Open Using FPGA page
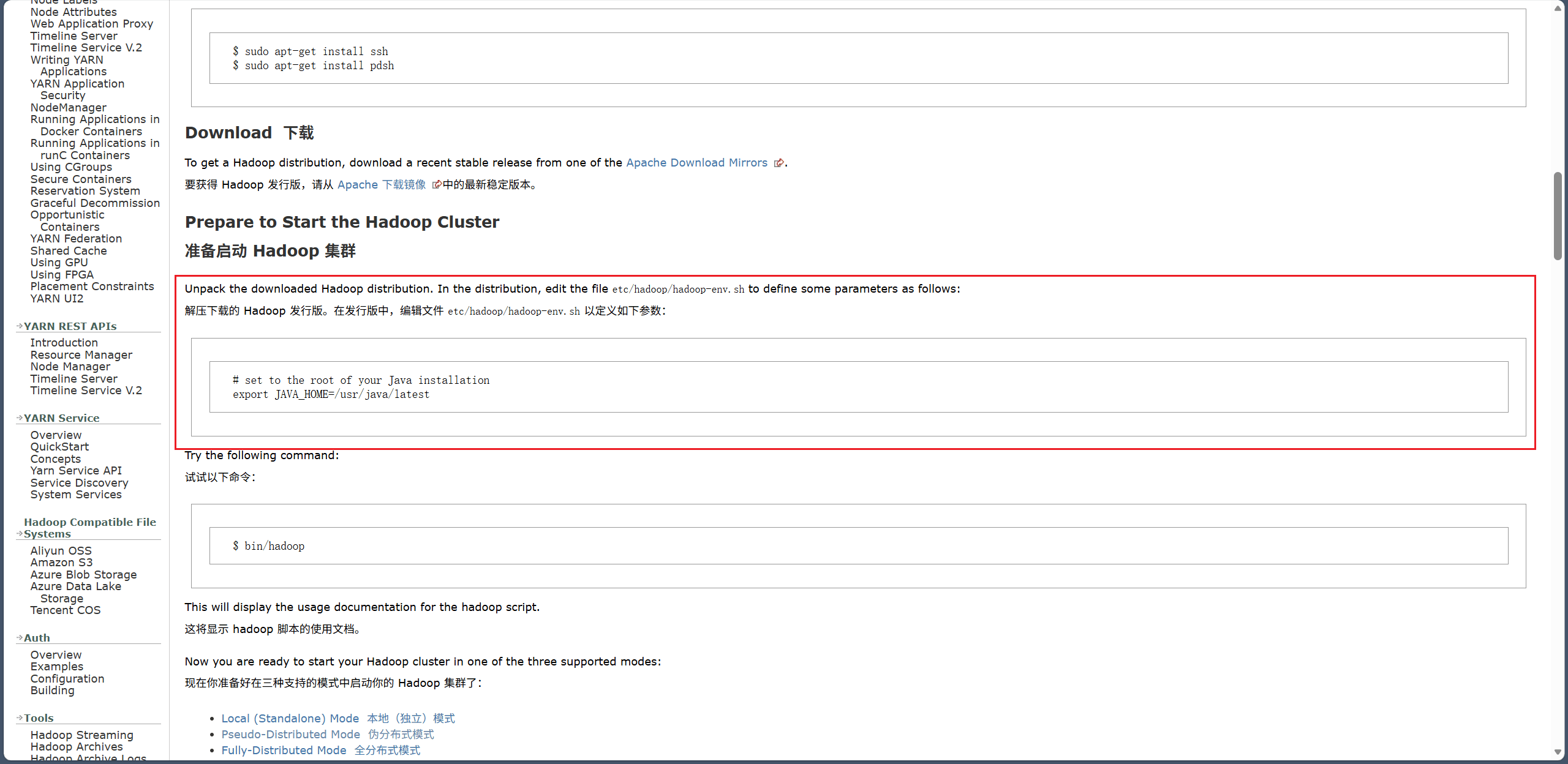This screenshot has height=764, width=1568. click(x=62, y=275)
